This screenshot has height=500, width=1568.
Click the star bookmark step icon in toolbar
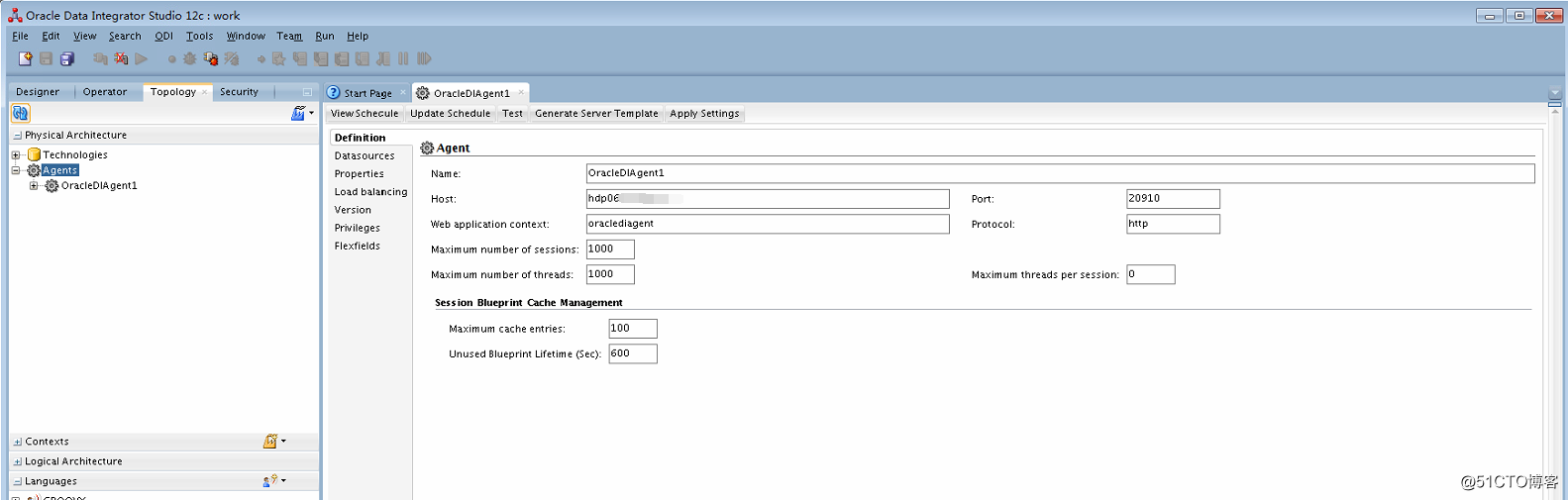tap(278, 59)
